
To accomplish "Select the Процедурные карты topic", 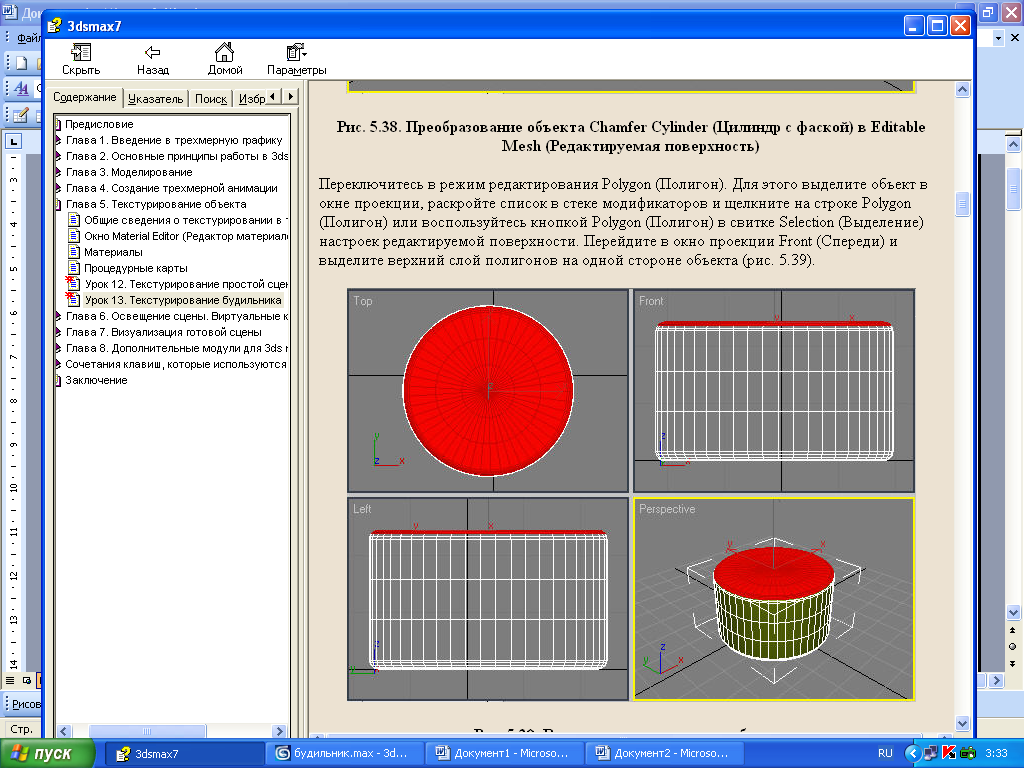I will [136, 268].
